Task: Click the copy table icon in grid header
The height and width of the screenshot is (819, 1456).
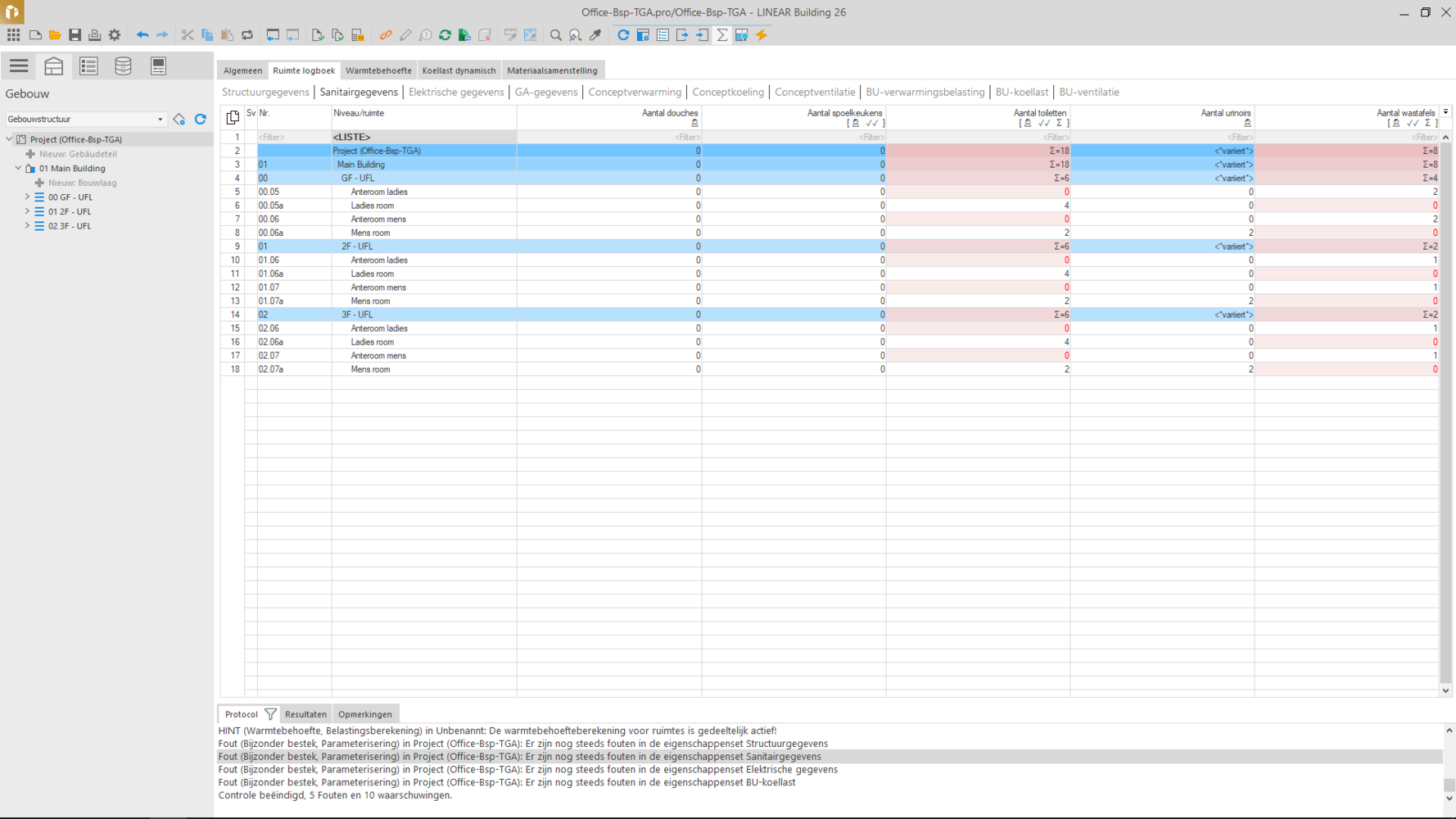Action: click(x=233, y=117)
